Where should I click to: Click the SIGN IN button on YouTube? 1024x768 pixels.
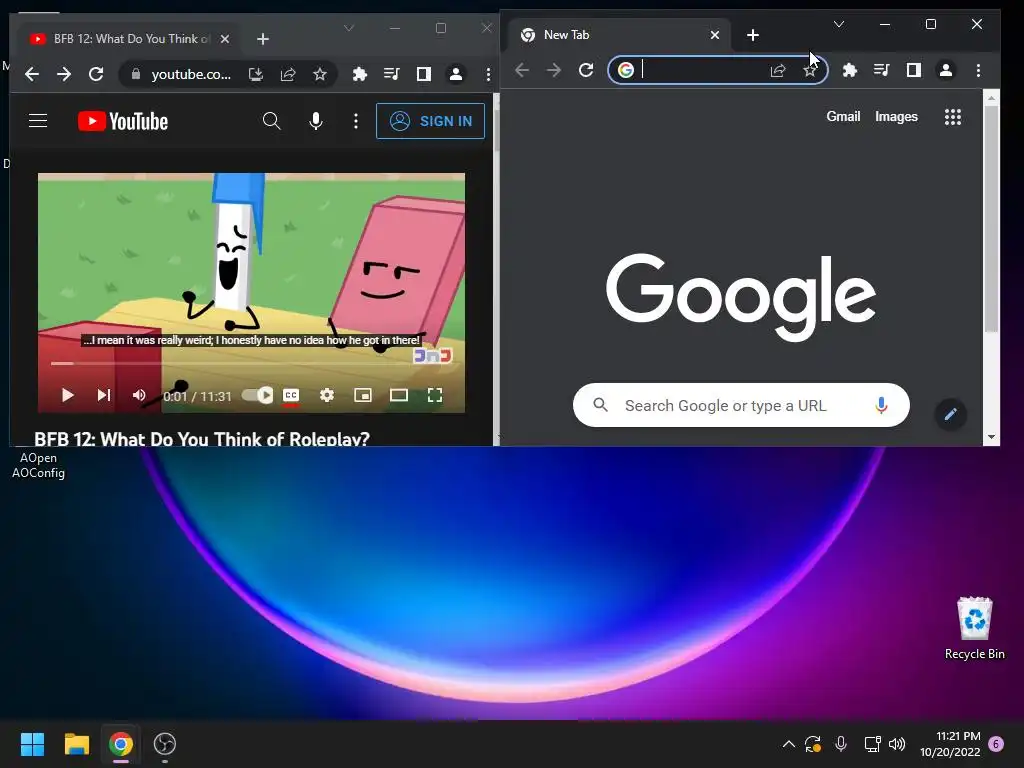(430, 121)
